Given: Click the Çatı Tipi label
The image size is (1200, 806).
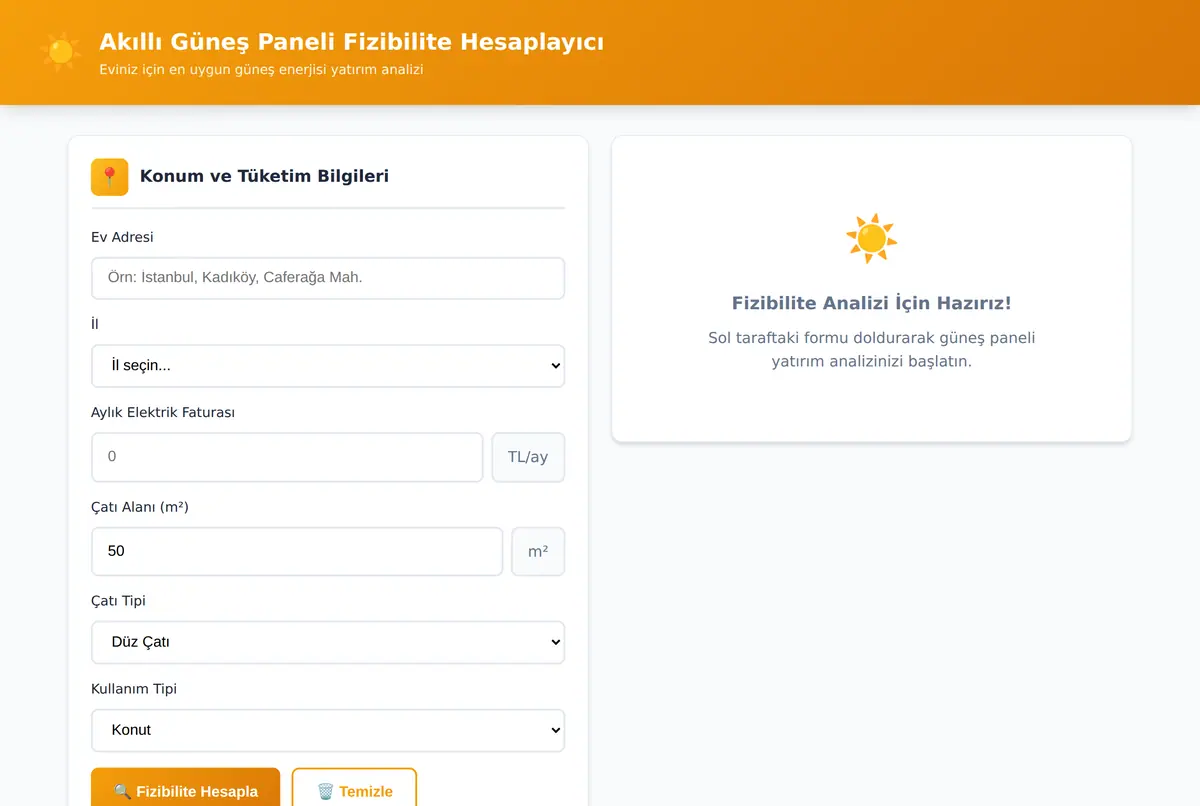Looking at the screenshot, I should coord(118,601).
